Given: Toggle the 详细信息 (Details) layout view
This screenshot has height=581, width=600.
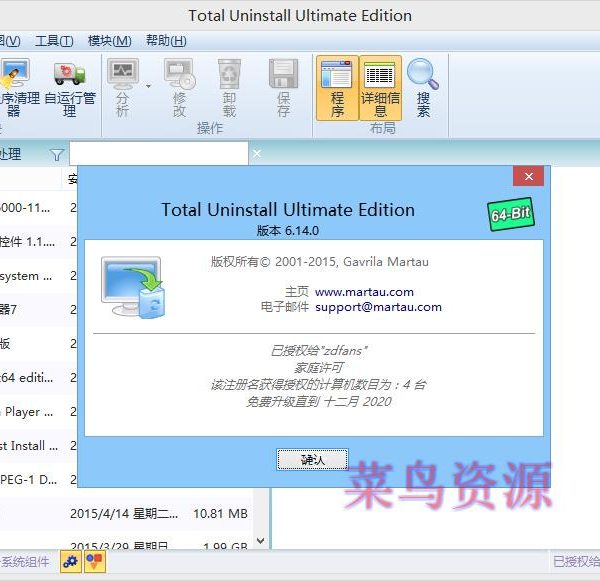Looking at the screenshot, I should coord(380,75).
